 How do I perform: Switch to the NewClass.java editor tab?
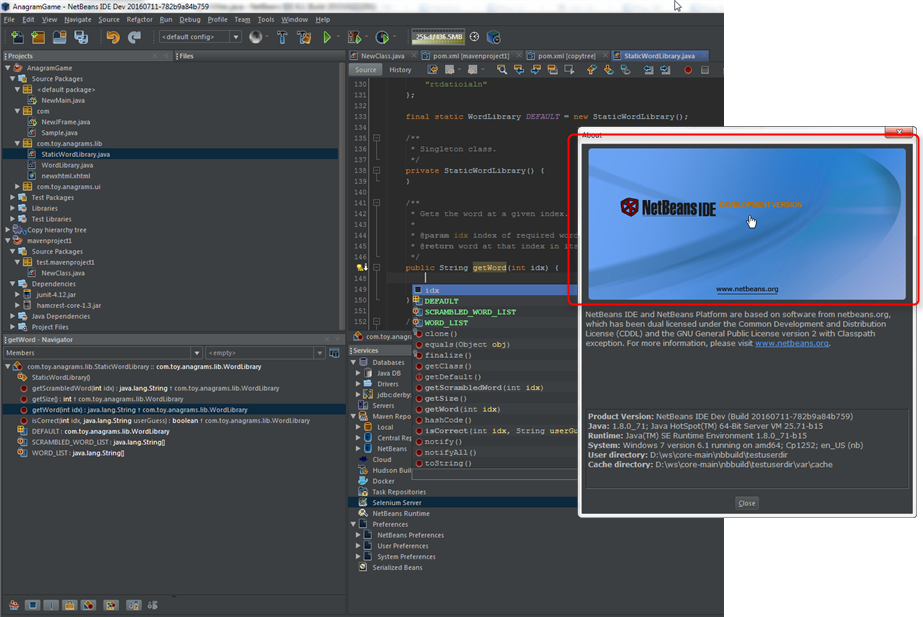(x=382, y=56)
